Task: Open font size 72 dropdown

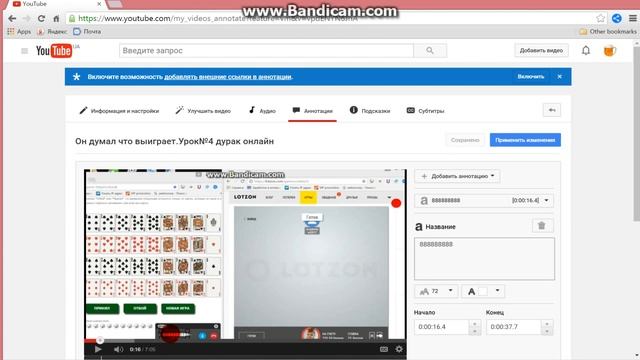Action: click(x=436, y=291)
